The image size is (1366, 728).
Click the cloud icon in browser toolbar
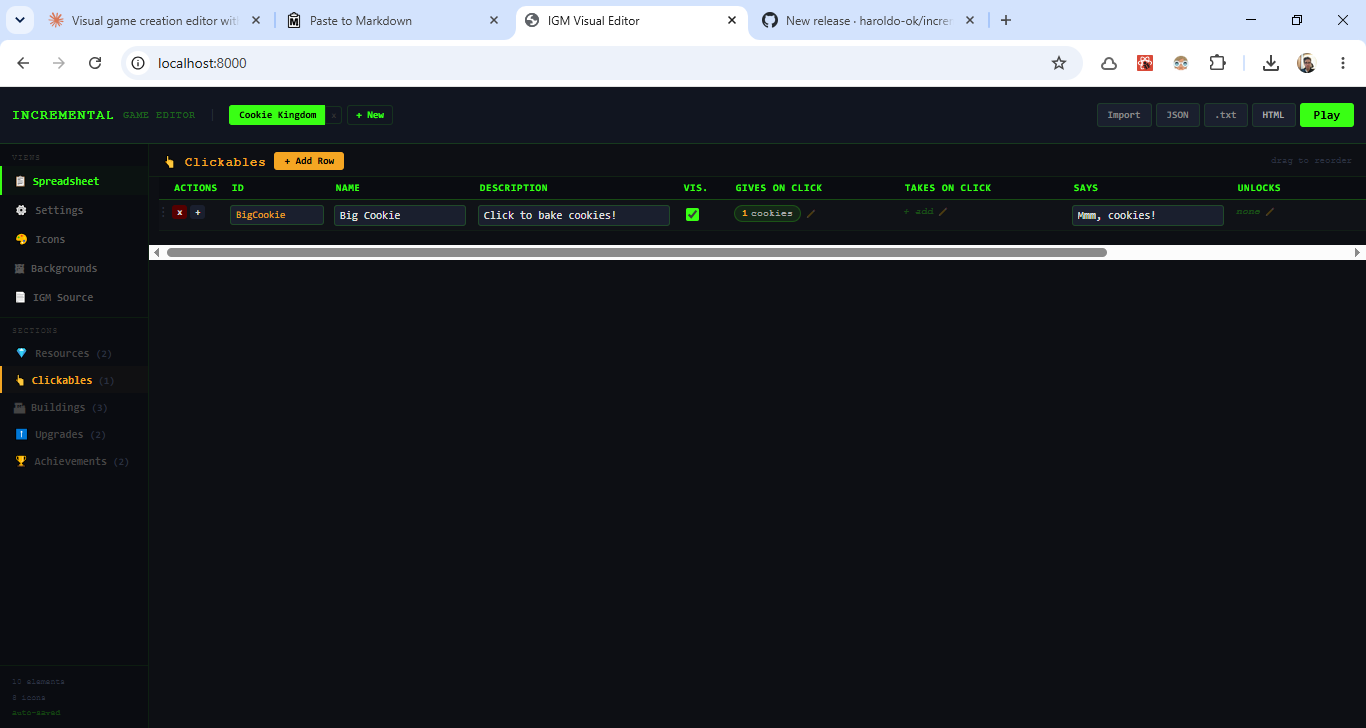click(x=1109, y=63)
